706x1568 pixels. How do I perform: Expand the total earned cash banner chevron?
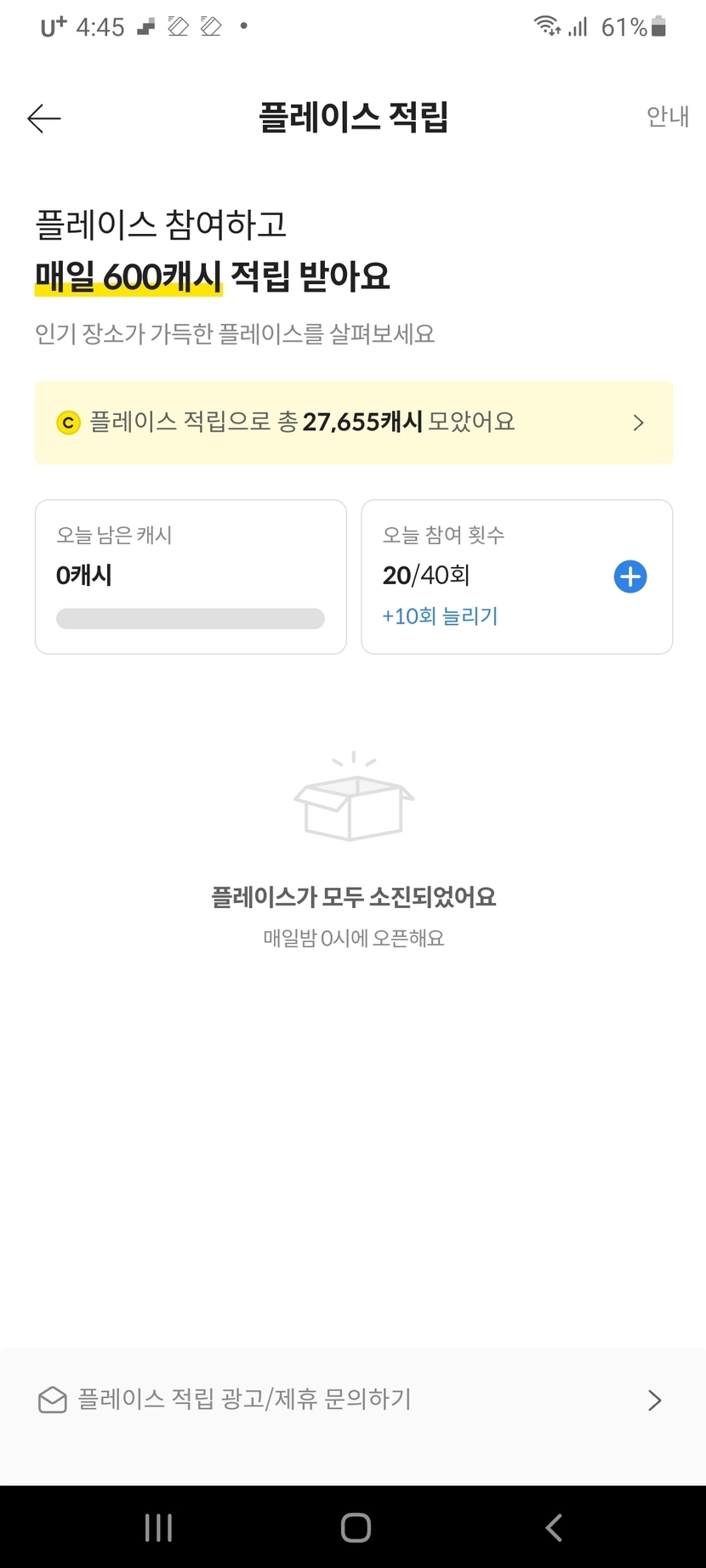pos(639,423)
